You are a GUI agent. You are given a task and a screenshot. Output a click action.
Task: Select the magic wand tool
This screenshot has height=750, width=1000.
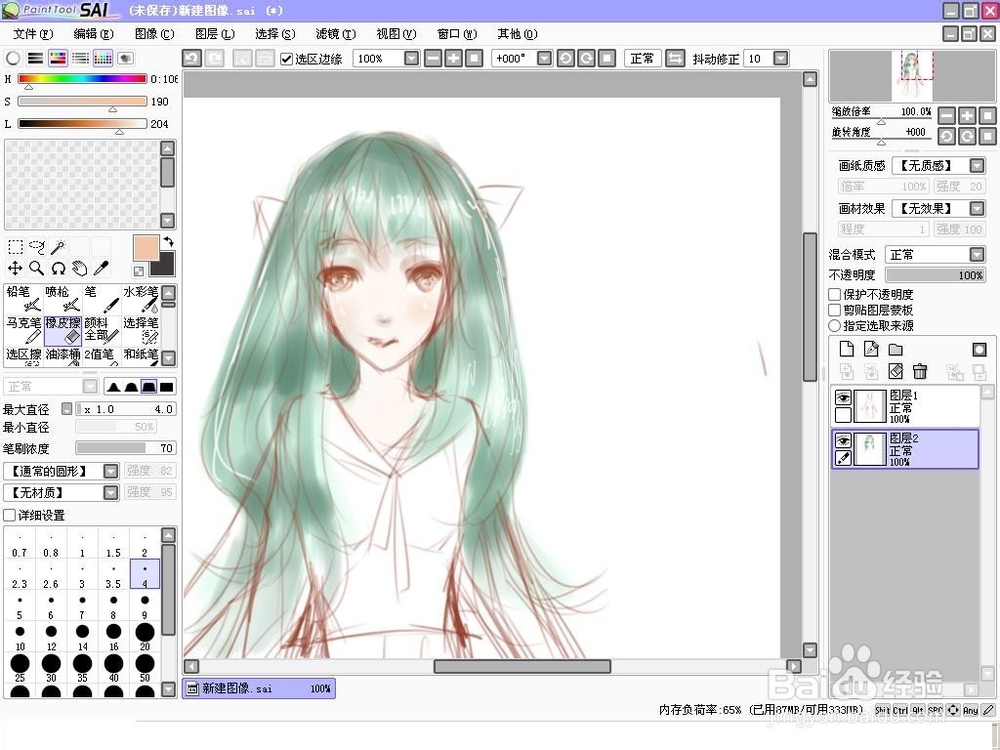click(59, 247)
